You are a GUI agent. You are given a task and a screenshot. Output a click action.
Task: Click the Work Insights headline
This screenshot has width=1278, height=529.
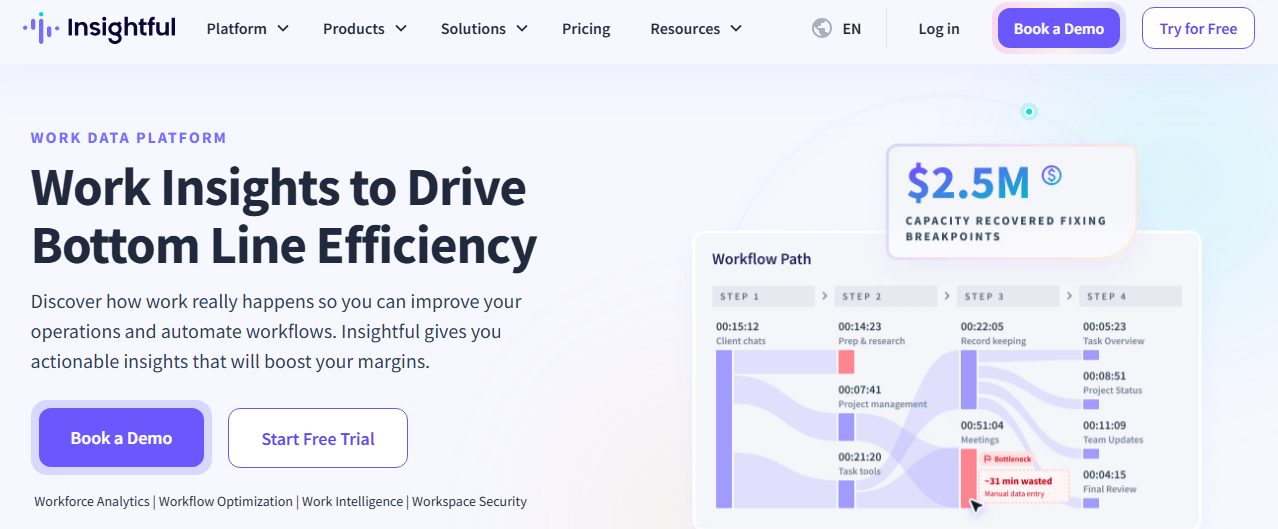coord(284,216)
